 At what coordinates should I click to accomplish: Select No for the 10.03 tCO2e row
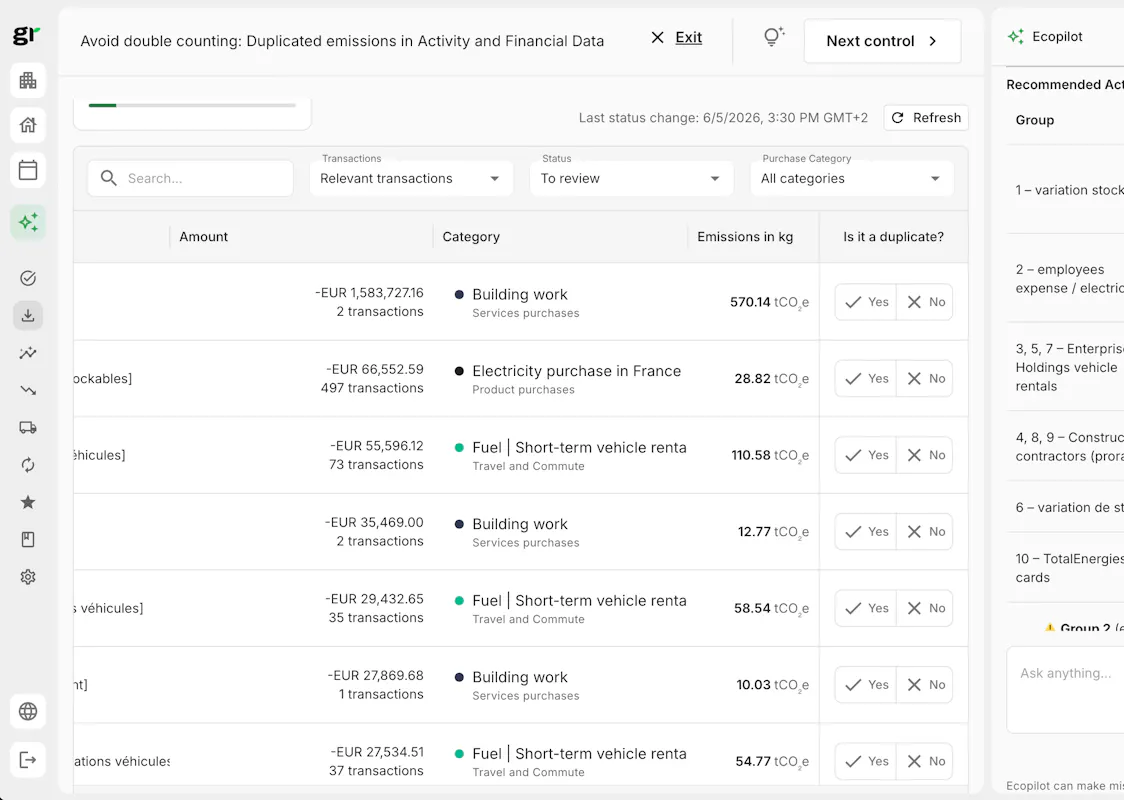point(925,685)
